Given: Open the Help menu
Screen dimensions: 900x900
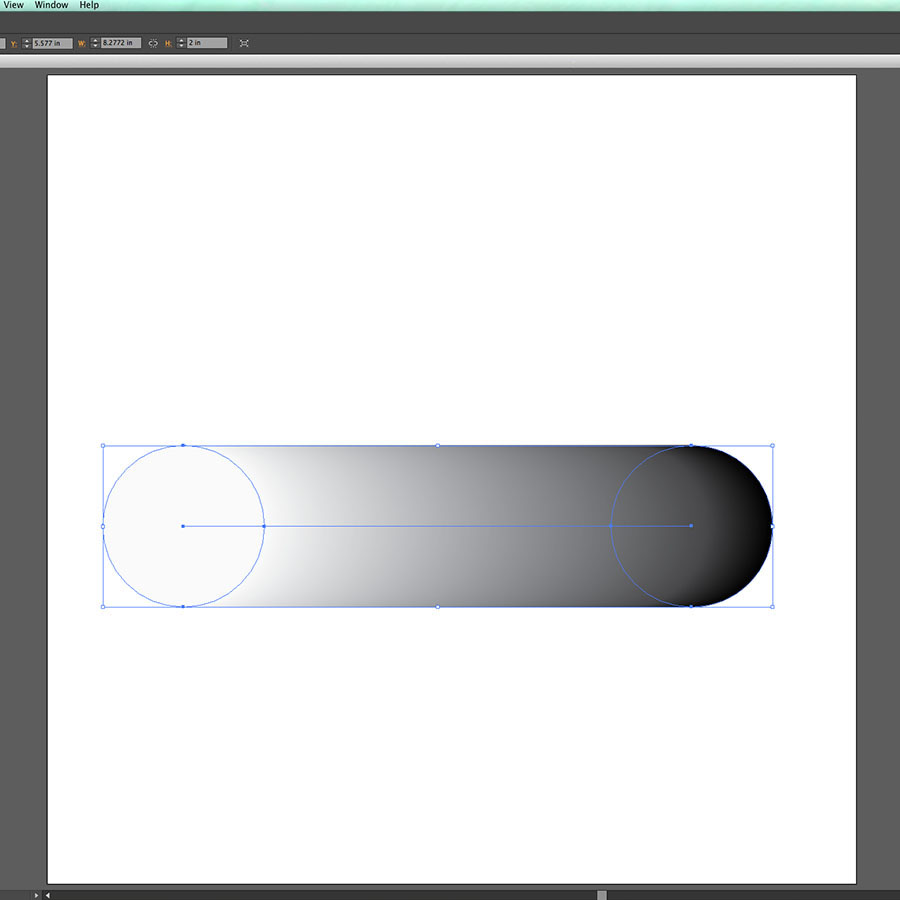Looking at the screenshot, I should [x=89, y=5].
